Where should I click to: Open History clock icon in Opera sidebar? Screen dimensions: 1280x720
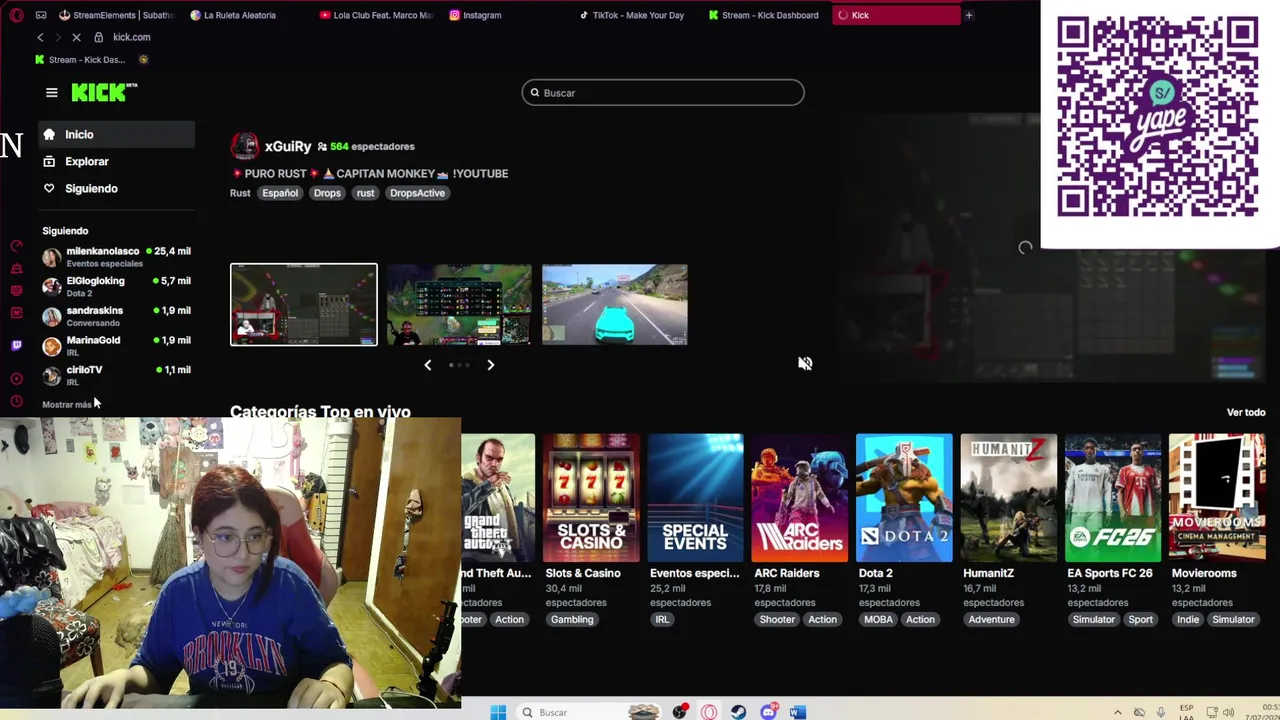coord(16,402)
